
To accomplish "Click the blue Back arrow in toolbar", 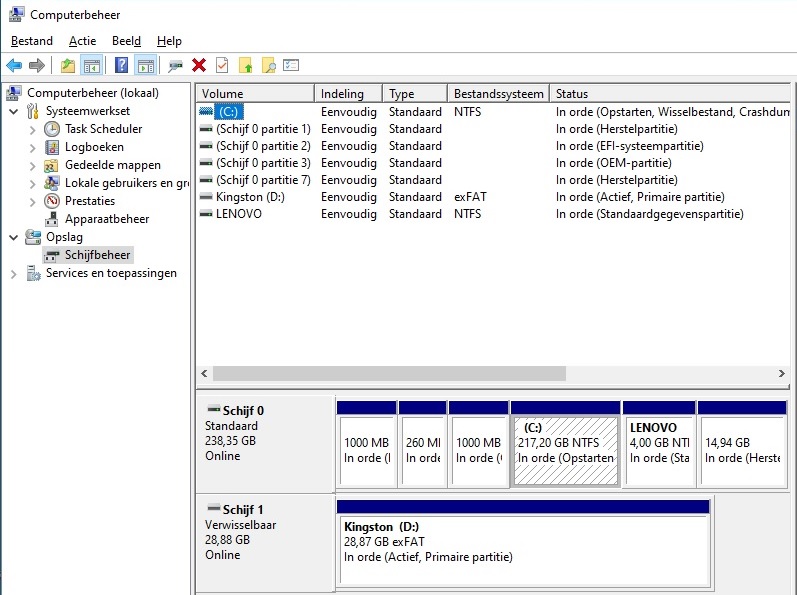I will pyautogui.click(x=14, y=66).
